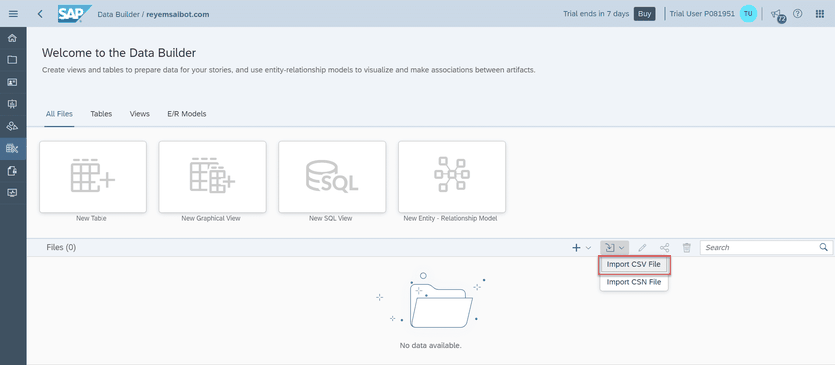This screenshot has height=365, width=835.
Task: Click the Data Builder breadcrumb link
Action: point(118,14)
